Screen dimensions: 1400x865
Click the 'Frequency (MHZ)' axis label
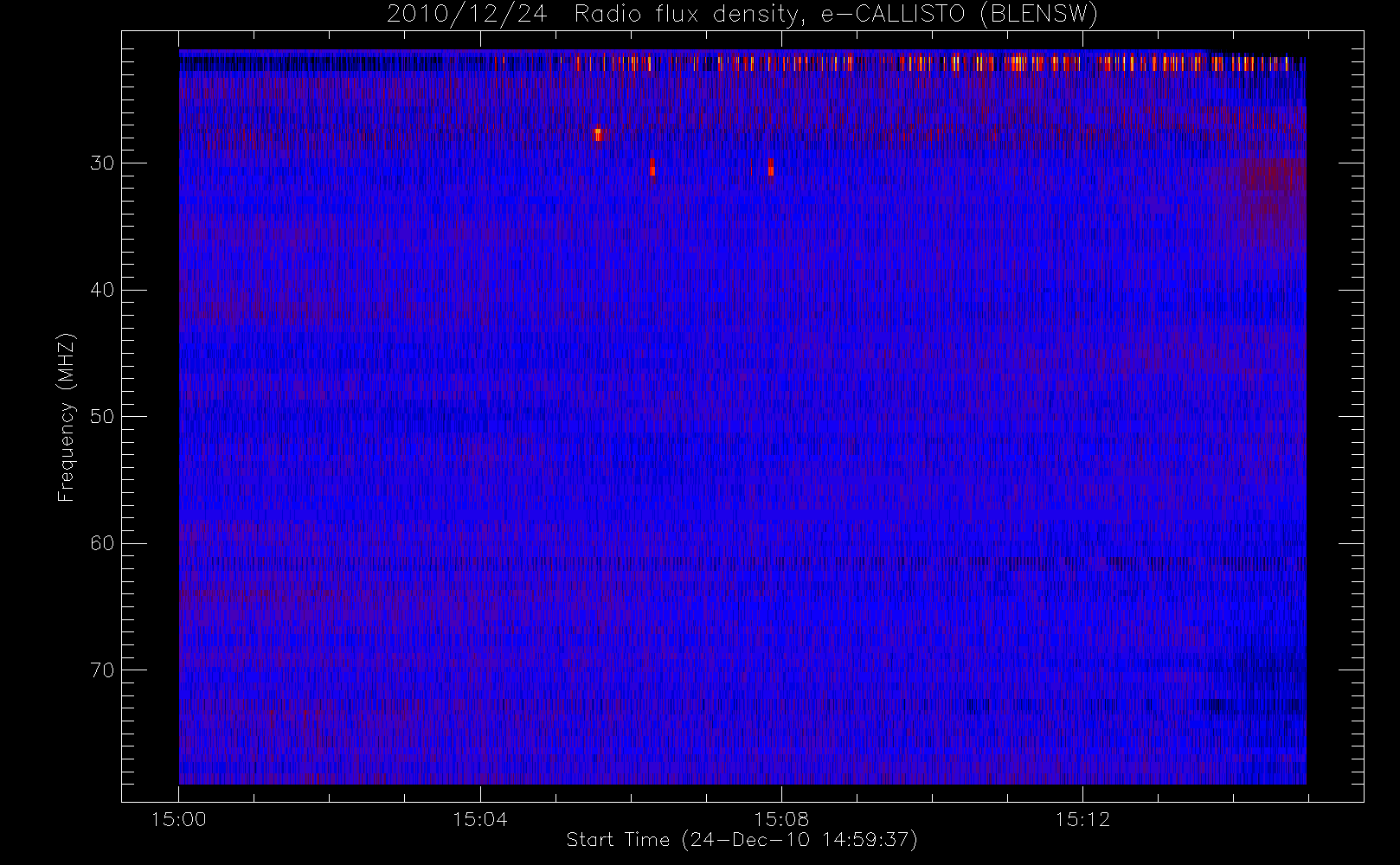pyautogui.click(x=67, y=417)
